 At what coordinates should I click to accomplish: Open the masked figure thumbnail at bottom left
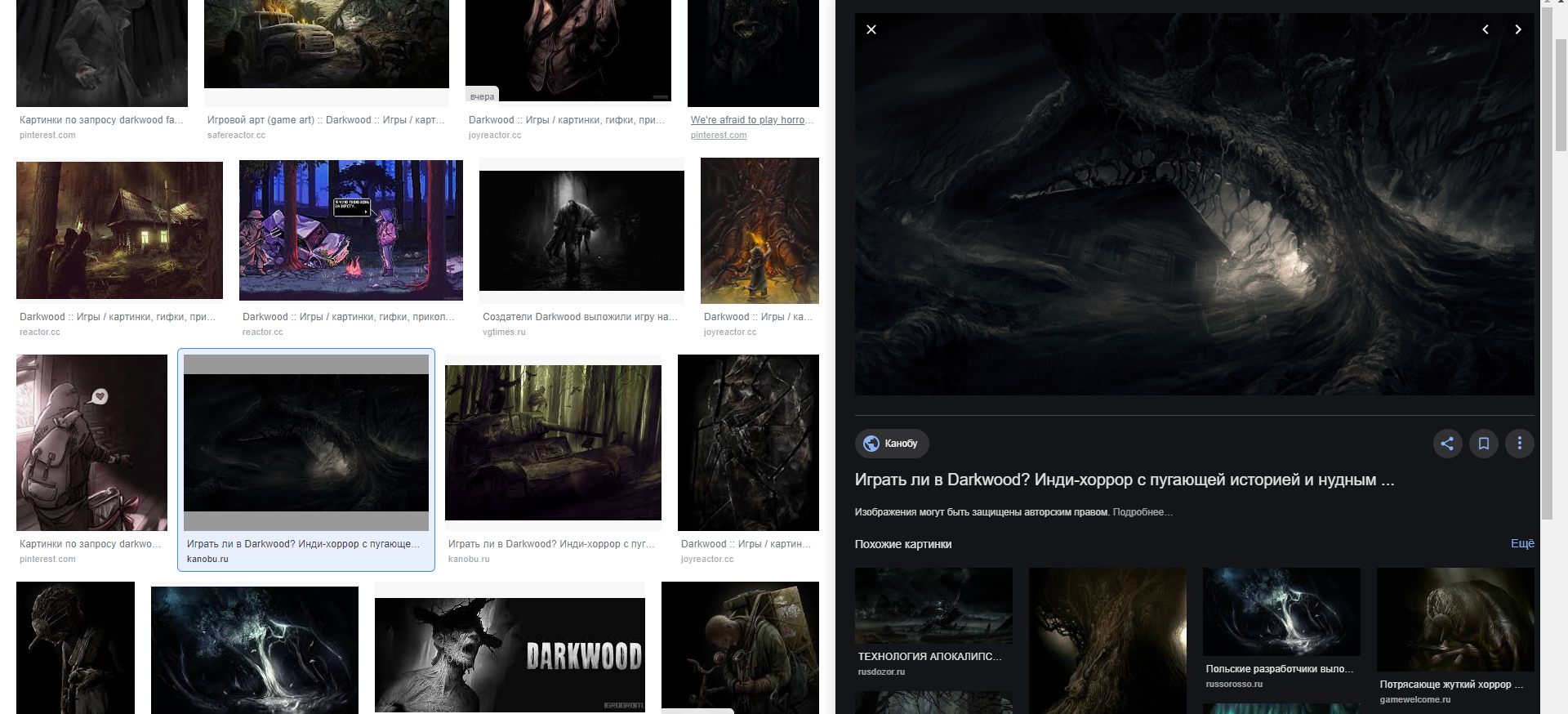click(75, 648)
